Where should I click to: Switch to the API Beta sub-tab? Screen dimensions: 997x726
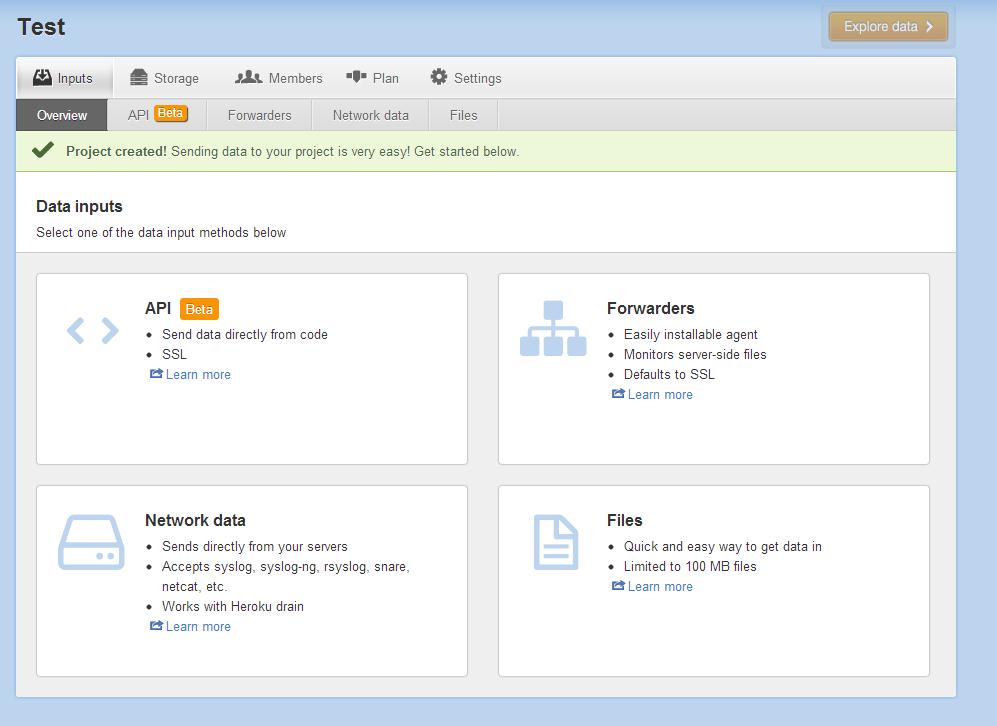click(157, 115)
